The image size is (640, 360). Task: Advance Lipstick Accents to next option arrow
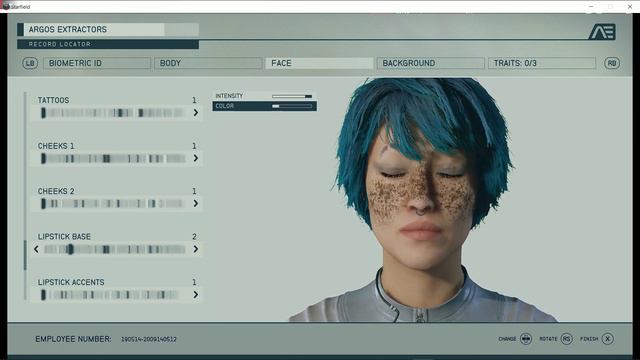(196, 294)
